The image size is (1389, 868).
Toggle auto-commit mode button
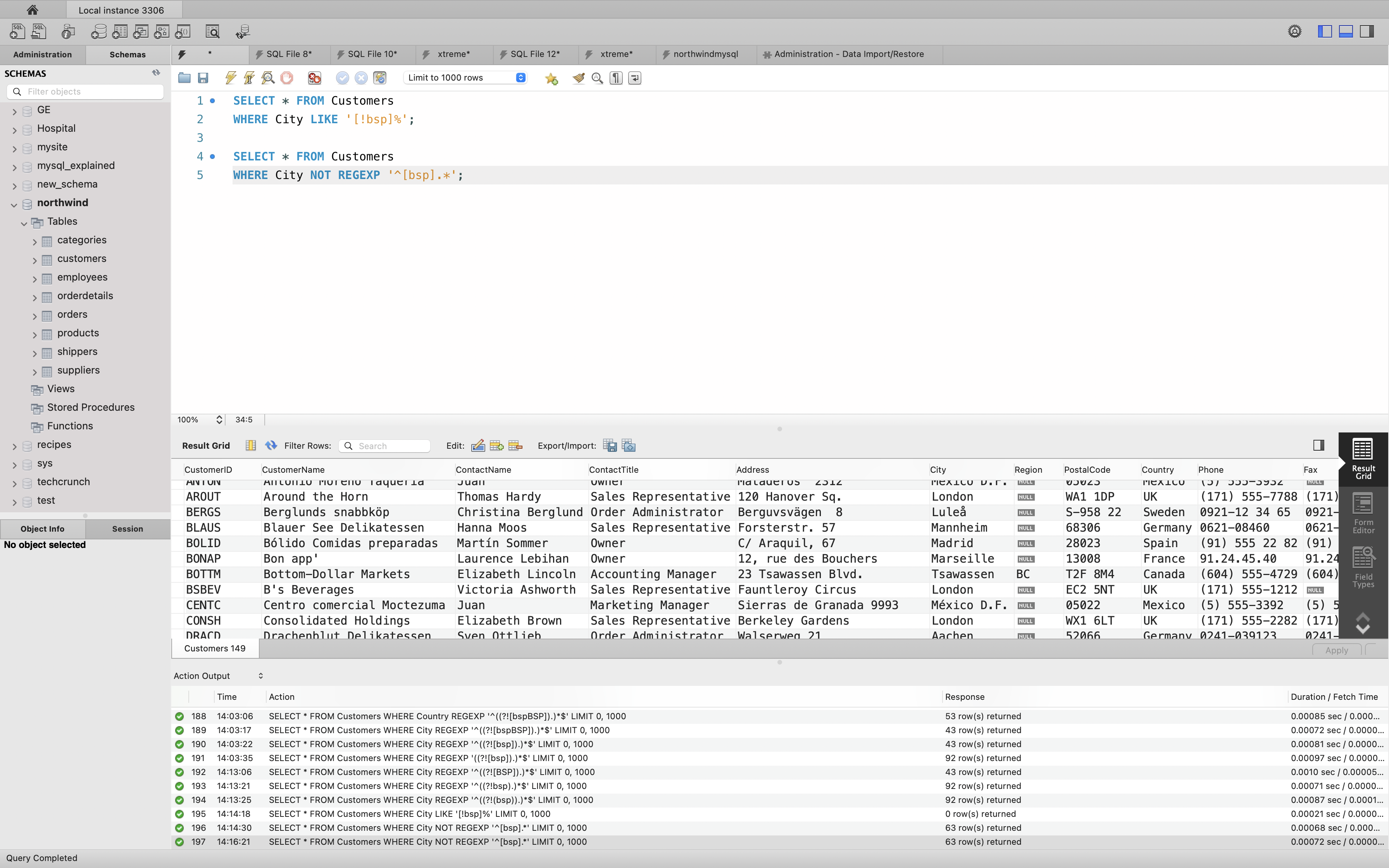point(379,78)
